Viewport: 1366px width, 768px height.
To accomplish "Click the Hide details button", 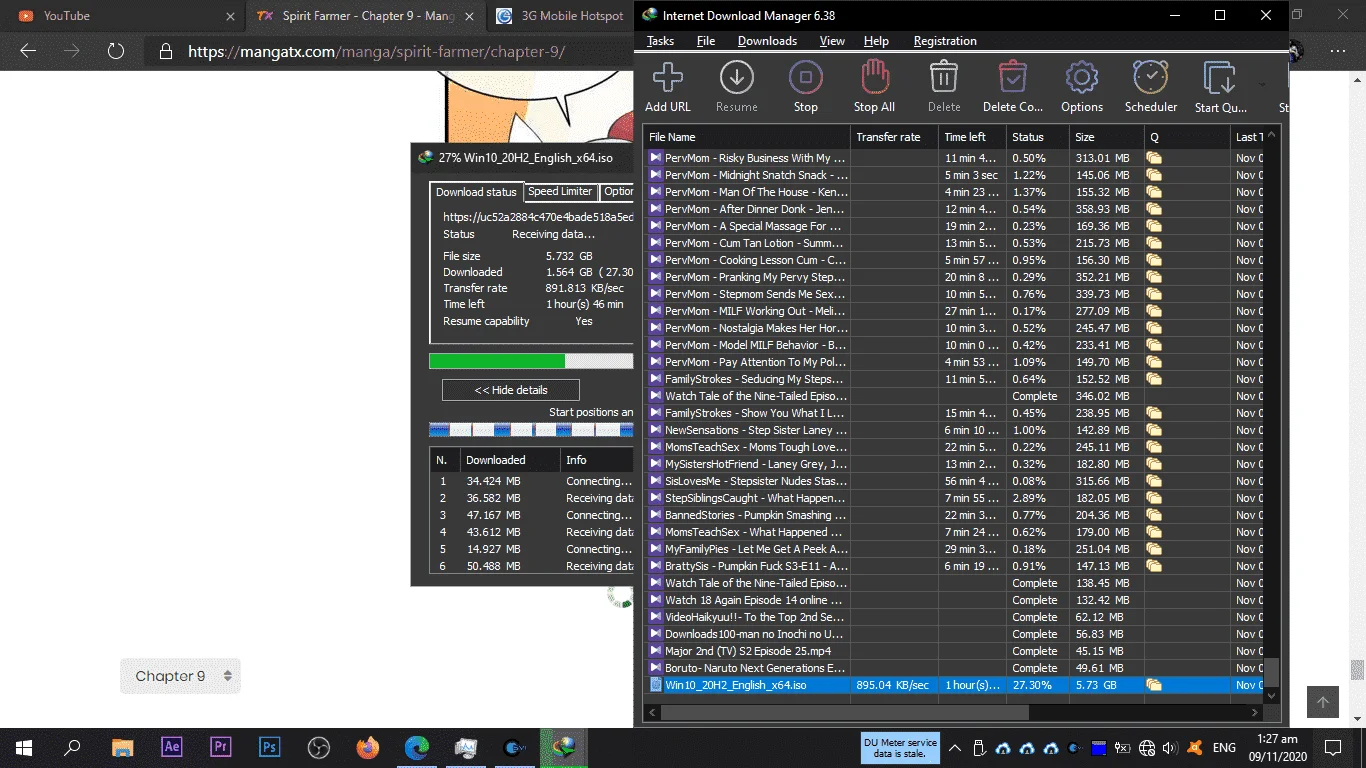I will [x=511, y=390].
